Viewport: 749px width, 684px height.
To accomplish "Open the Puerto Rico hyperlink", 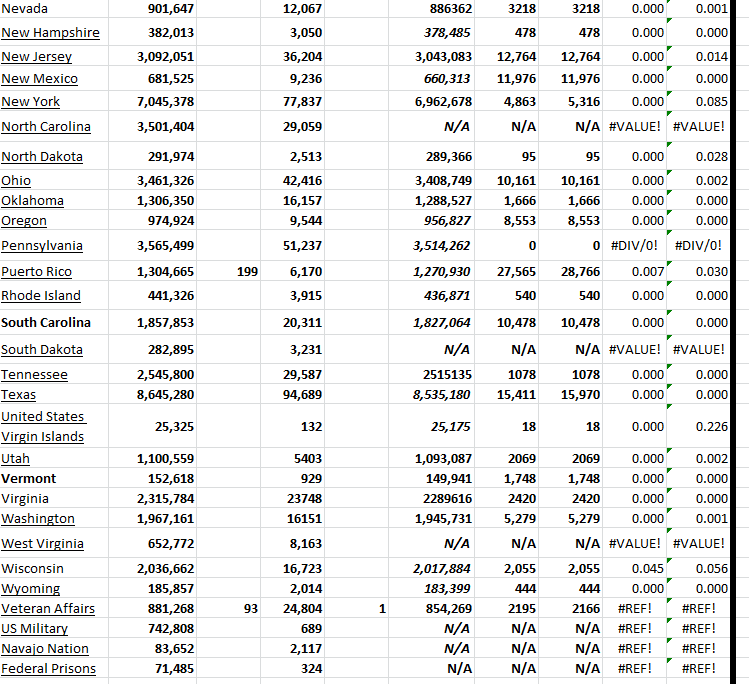I will pyautogui.click(x=37, y=271).
